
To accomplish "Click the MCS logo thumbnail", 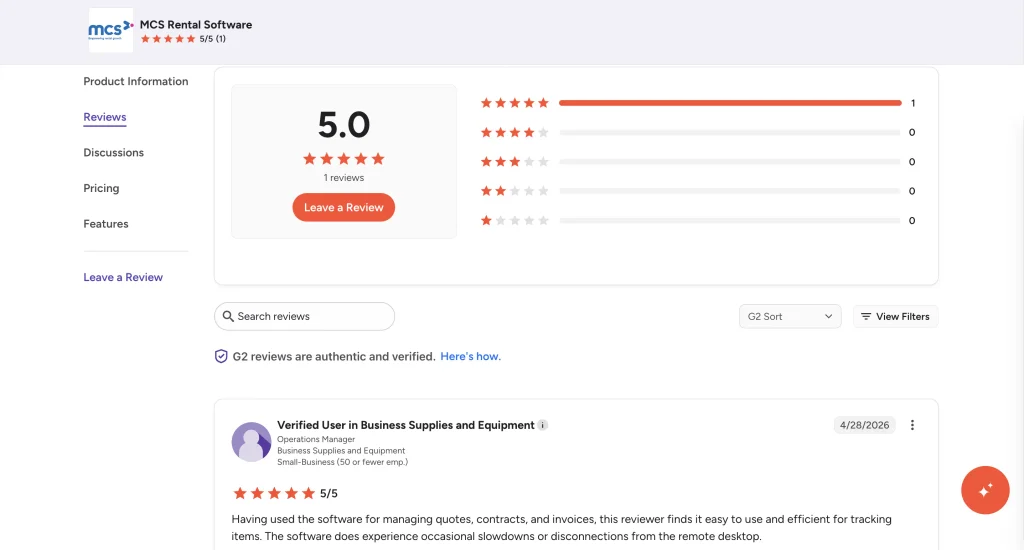I will (110, 30).
